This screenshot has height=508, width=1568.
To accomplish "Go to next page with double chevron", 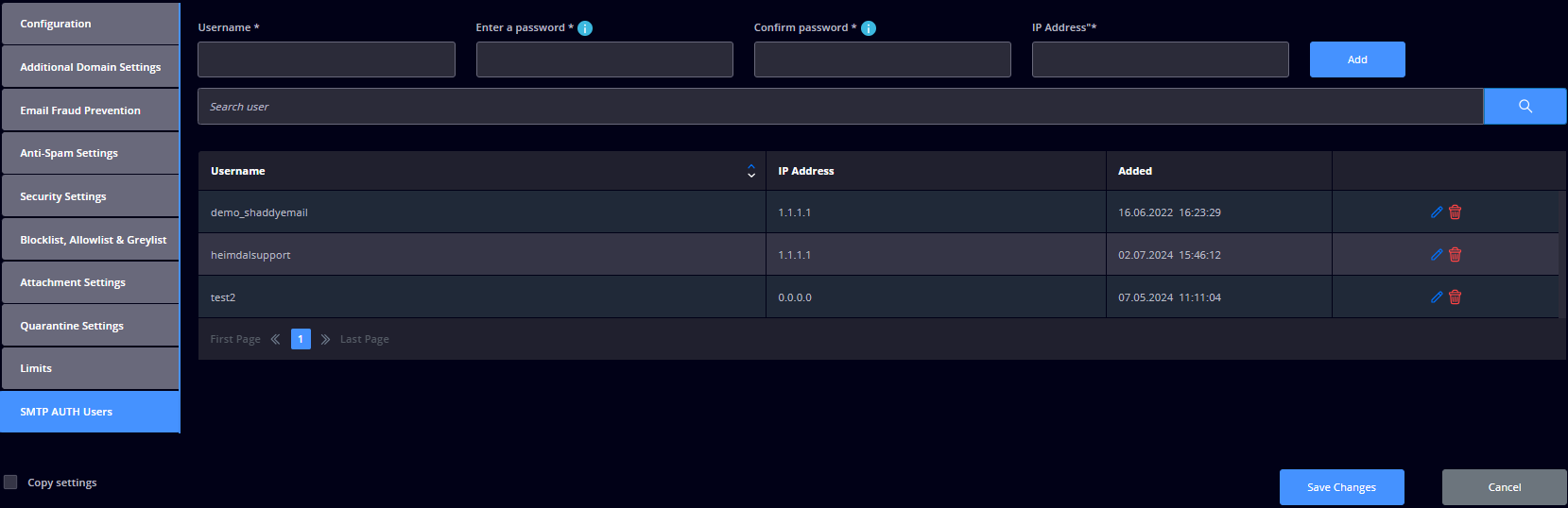I will point(325,339).
